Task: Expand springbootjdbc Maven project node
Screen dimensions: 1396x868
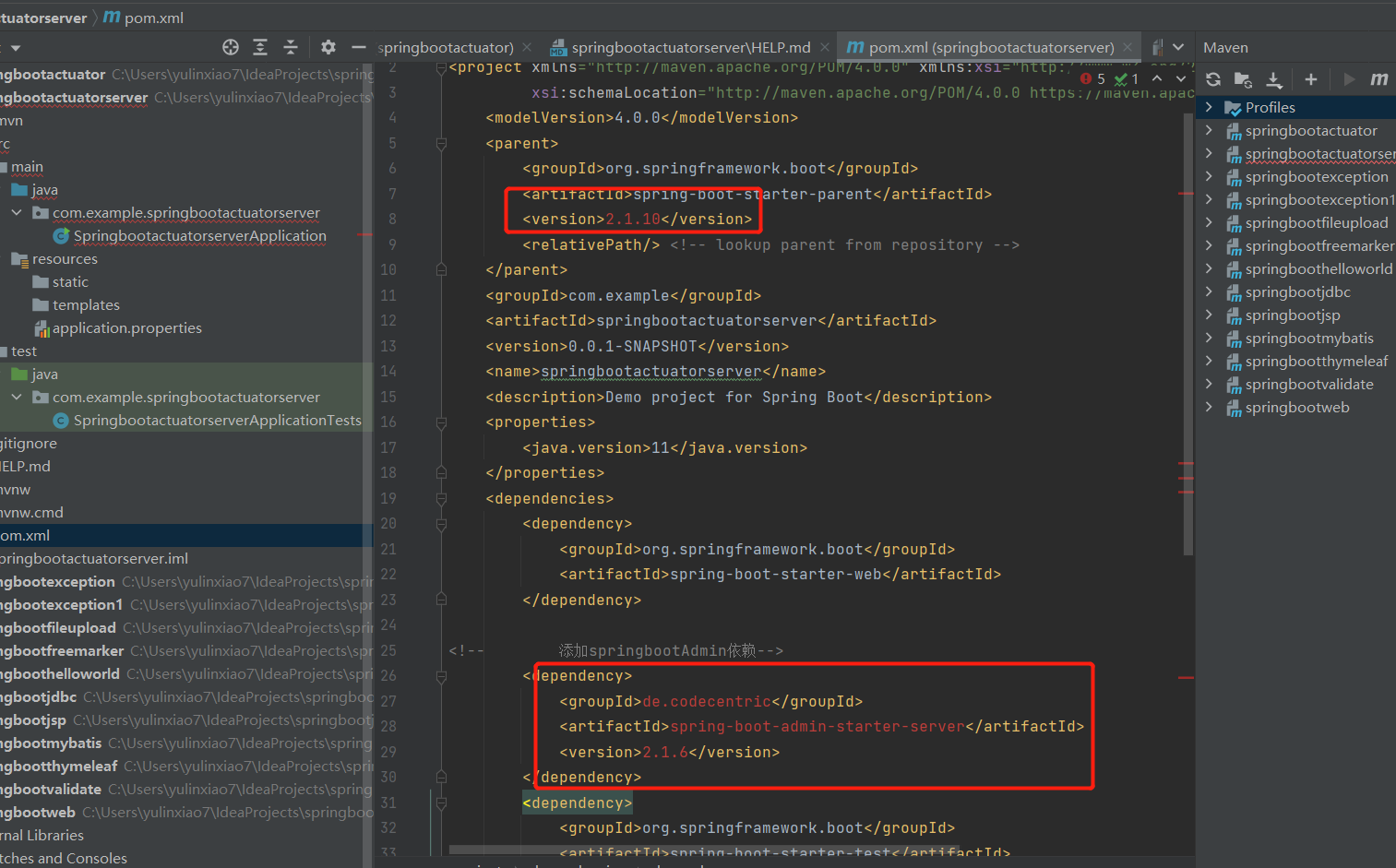Action: click(x=1209, y=291)
